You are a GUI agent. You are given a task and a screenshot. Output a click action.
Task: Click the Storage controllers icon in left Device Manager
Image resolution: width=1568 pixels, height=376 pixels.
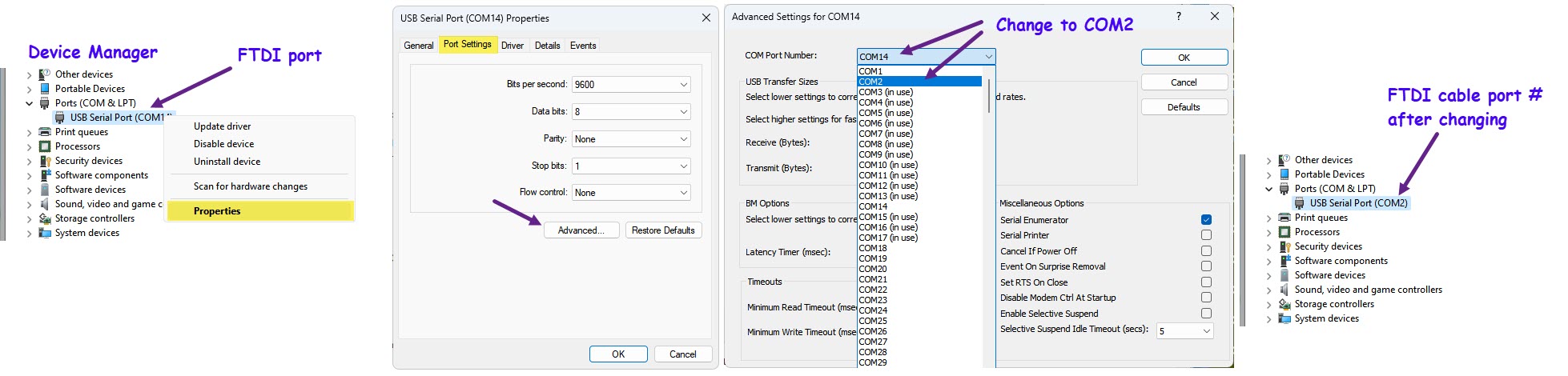pos(45,218)
